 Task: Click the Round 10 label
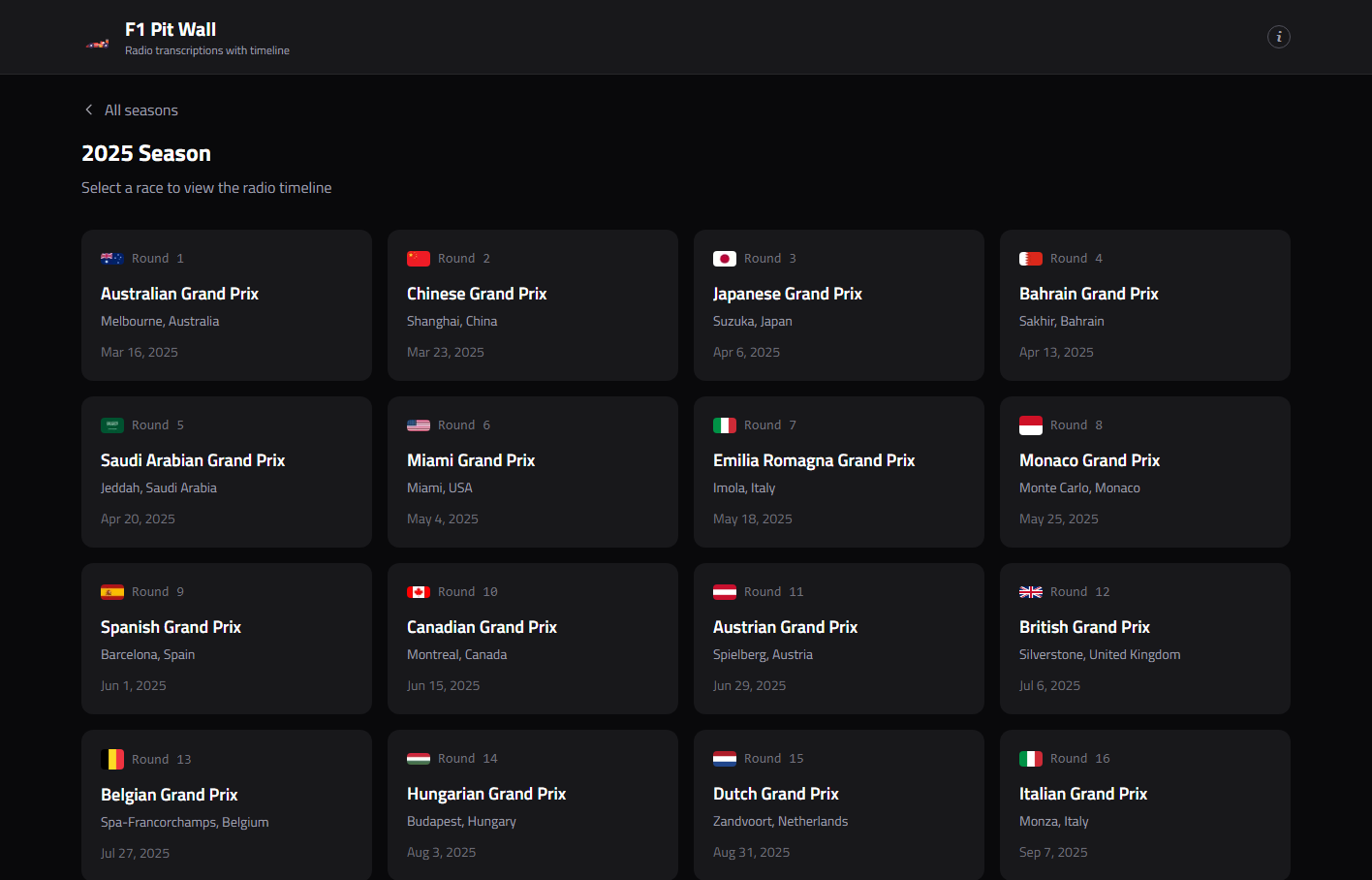(x=468, y=592)
